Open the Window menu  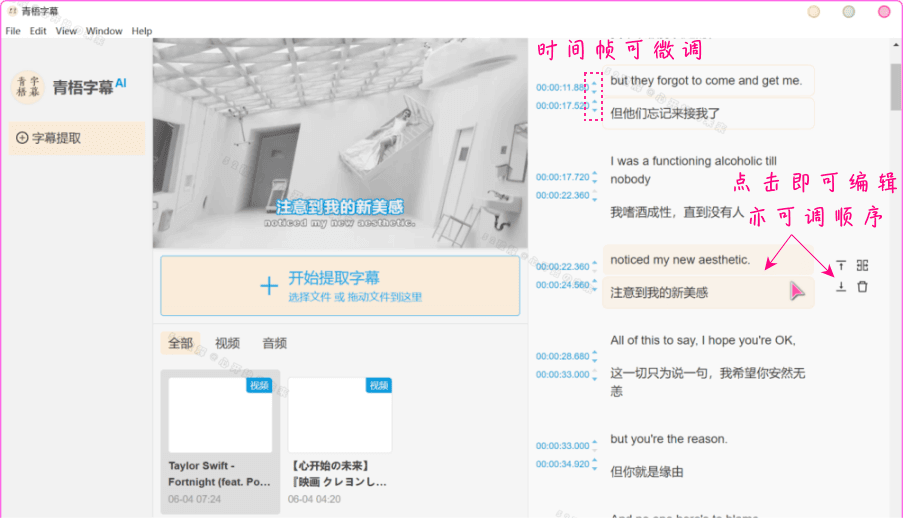tap(104, 31)
